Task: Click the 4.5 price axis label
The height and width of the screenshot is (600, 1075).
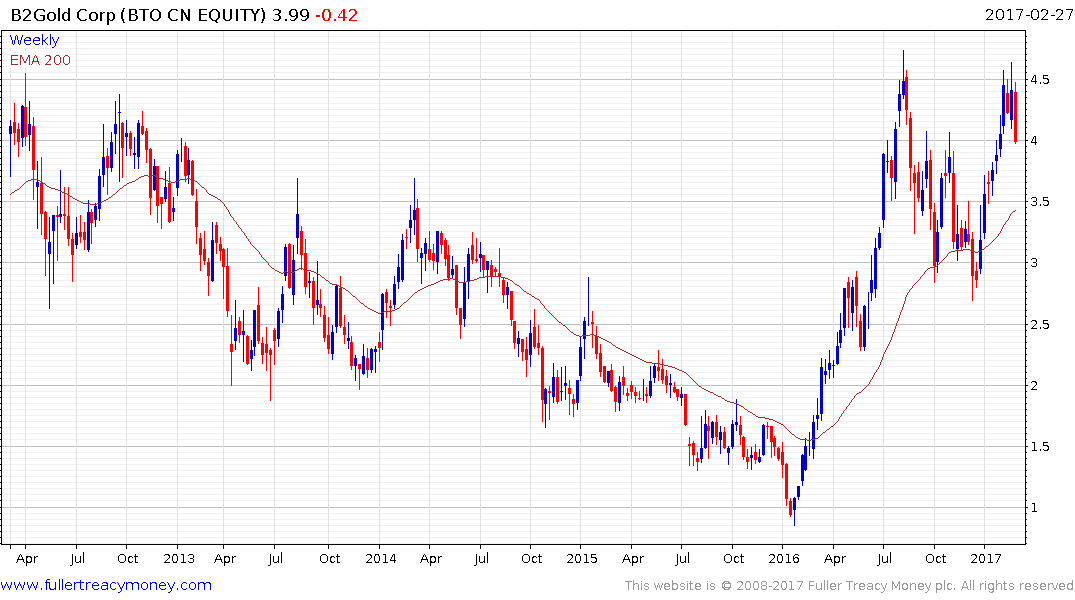Action: pos(1039,80)
